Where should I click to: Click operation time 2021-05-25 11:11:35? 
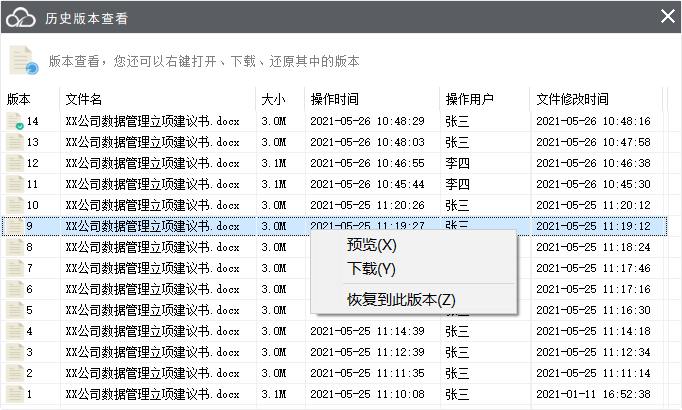(367, 373)
